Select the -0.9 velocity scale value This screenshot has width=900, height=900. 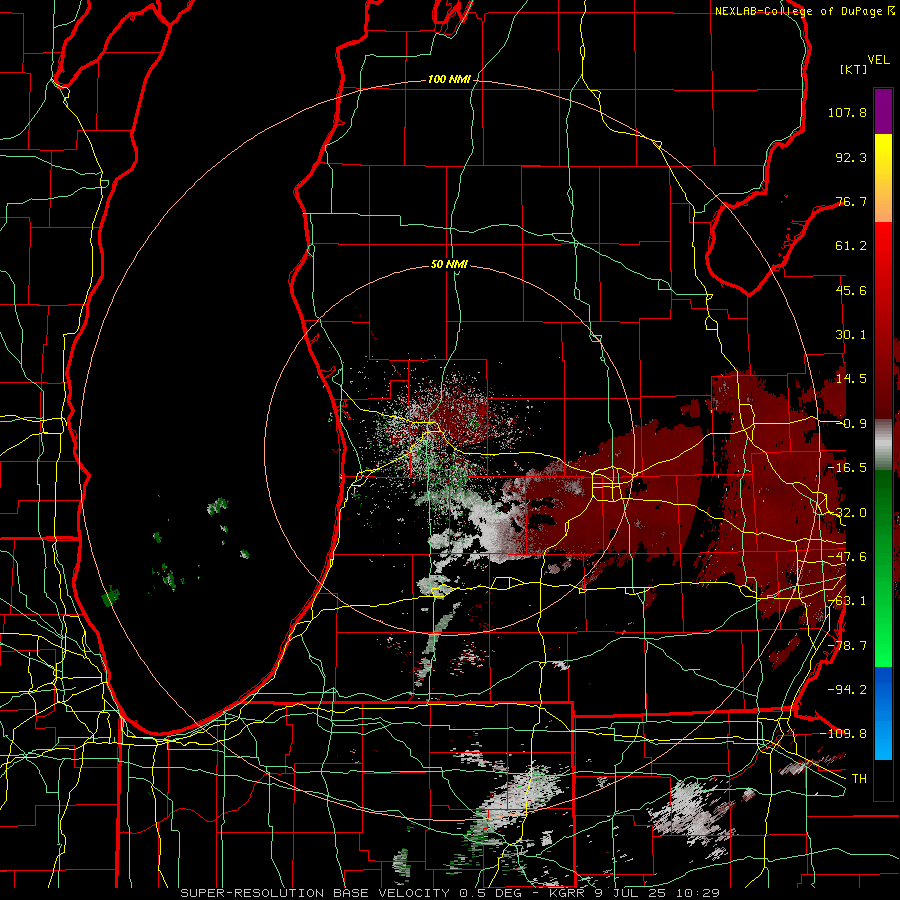[851, 424]
